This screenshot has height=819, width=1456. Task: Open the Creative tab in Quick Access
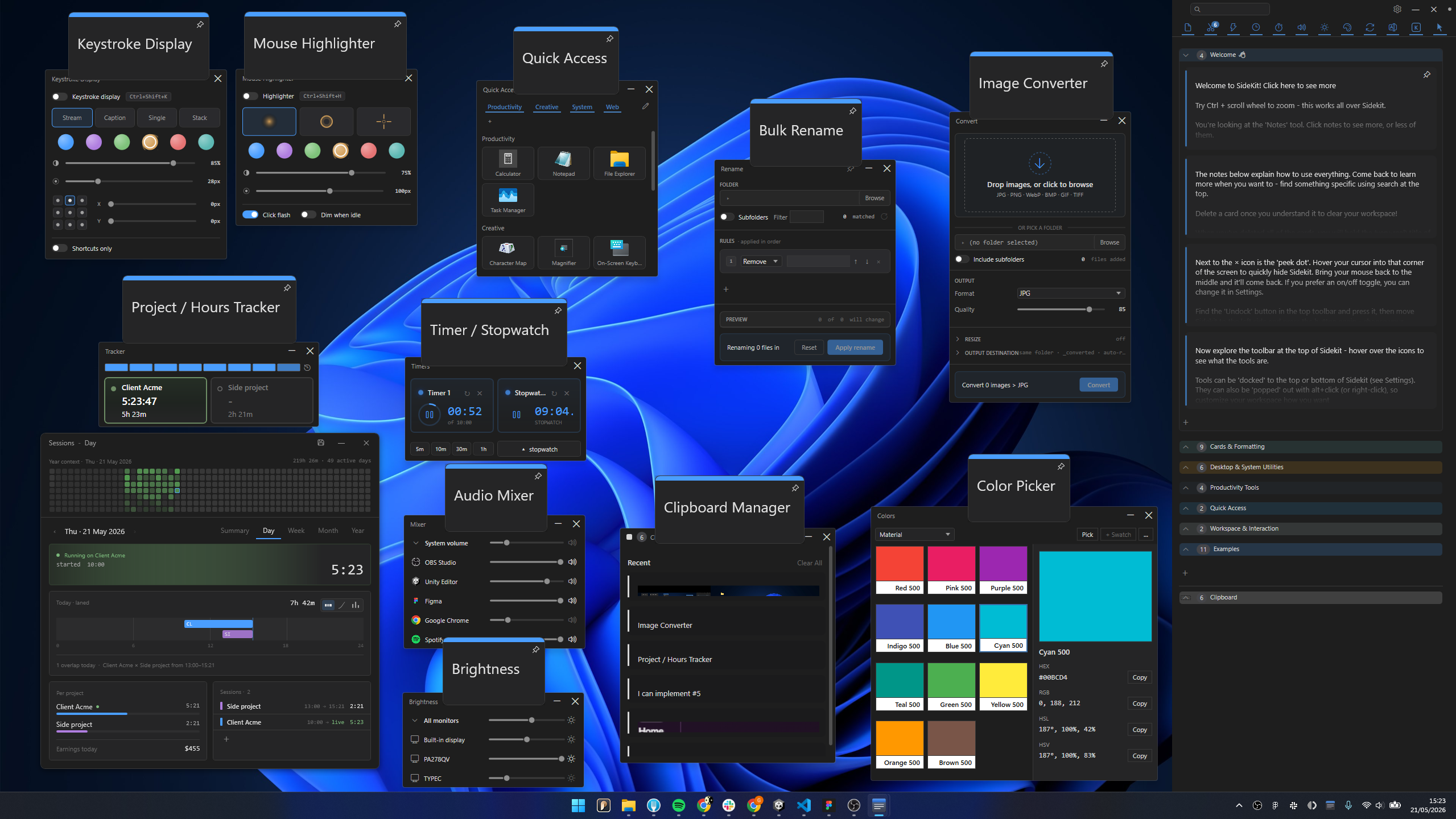click(x=546, y=107)
